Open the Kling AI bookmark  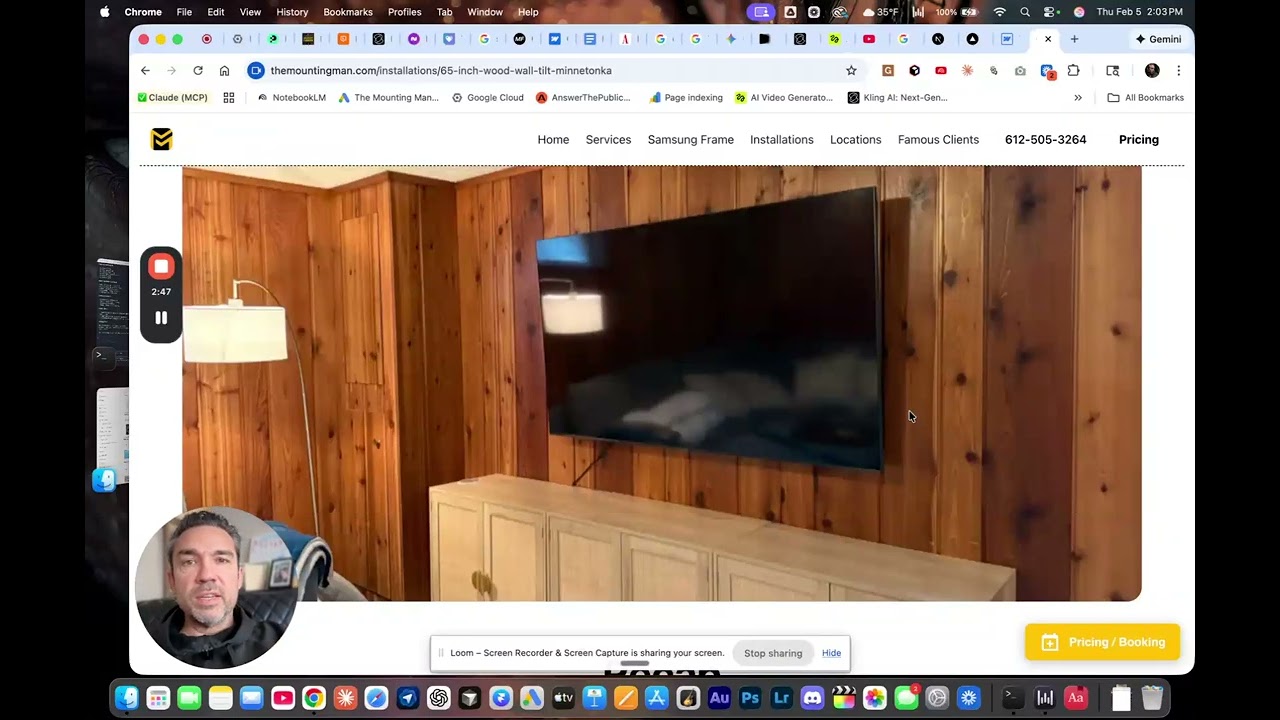(x=897, y=97)
